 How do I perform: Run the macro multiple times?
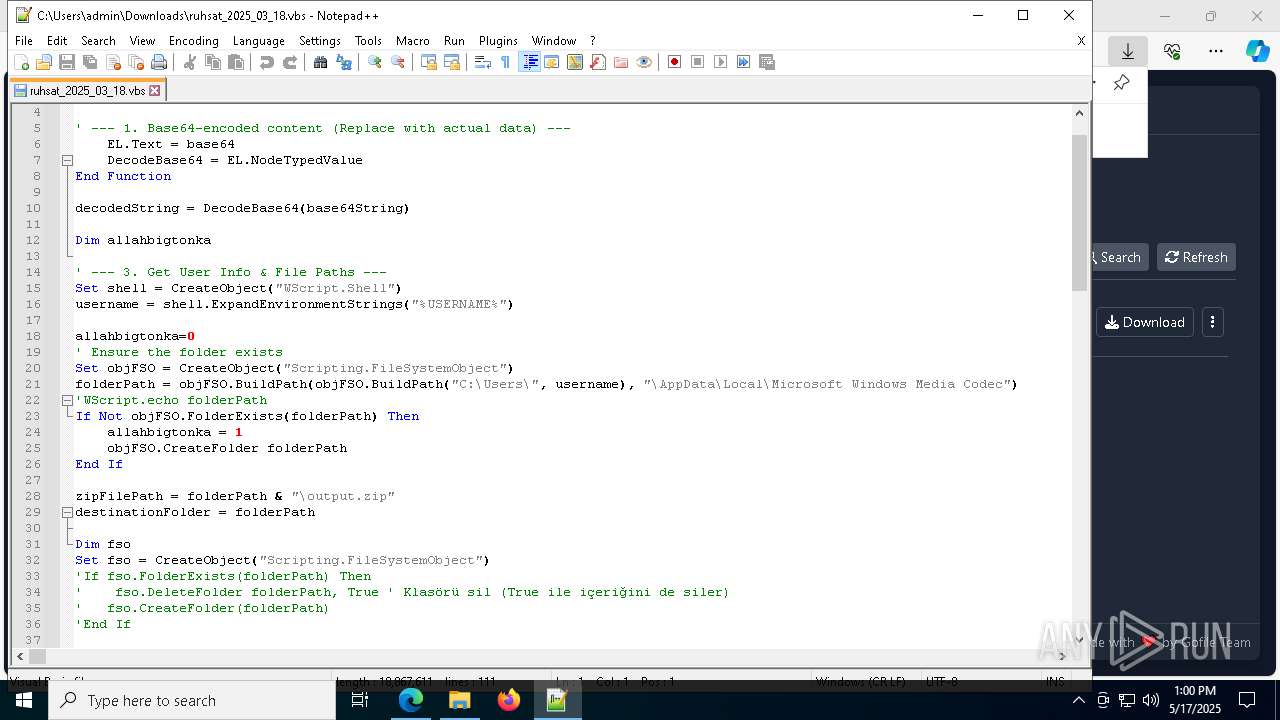coord(744,62)
